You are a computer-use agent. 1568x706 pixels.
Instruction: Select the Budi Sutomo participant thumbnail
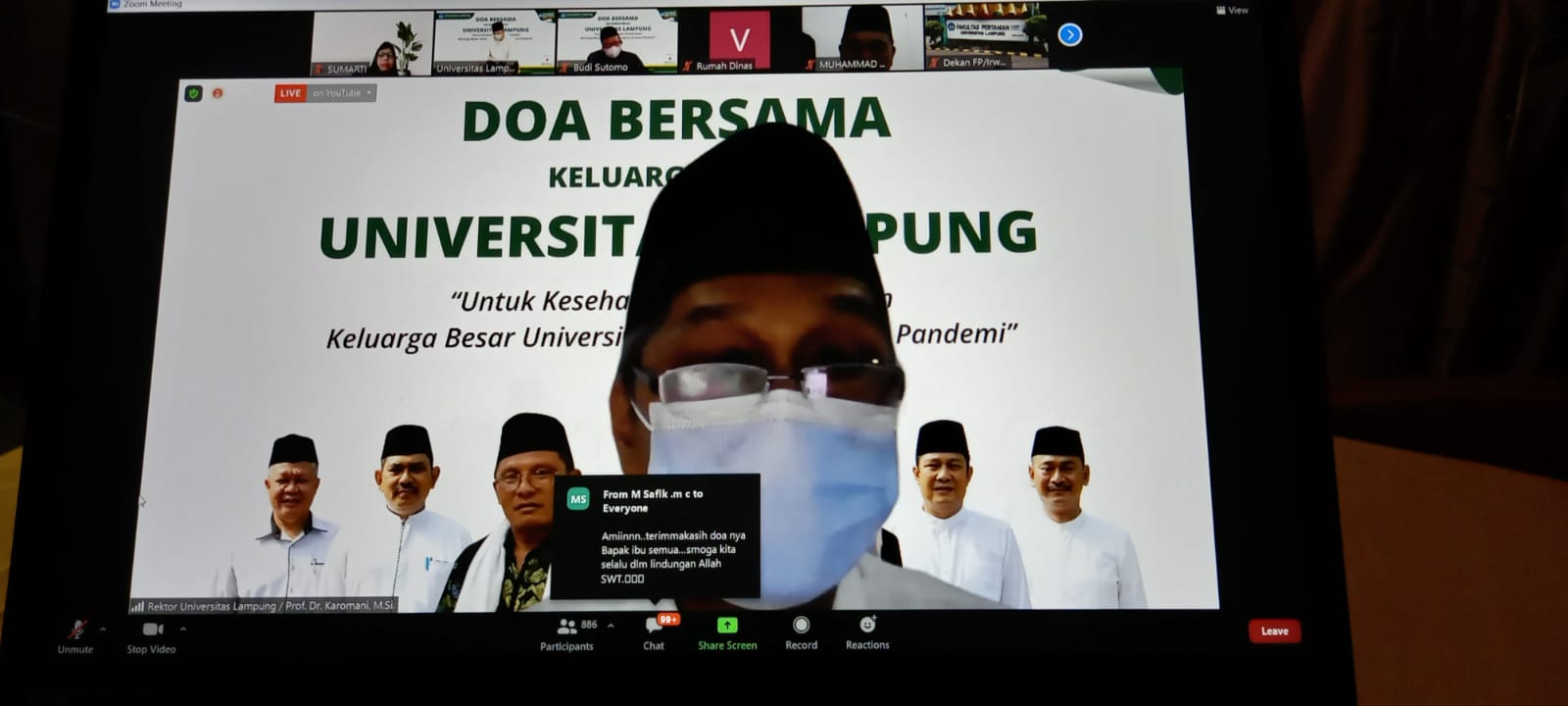click(x=617, y=41)
